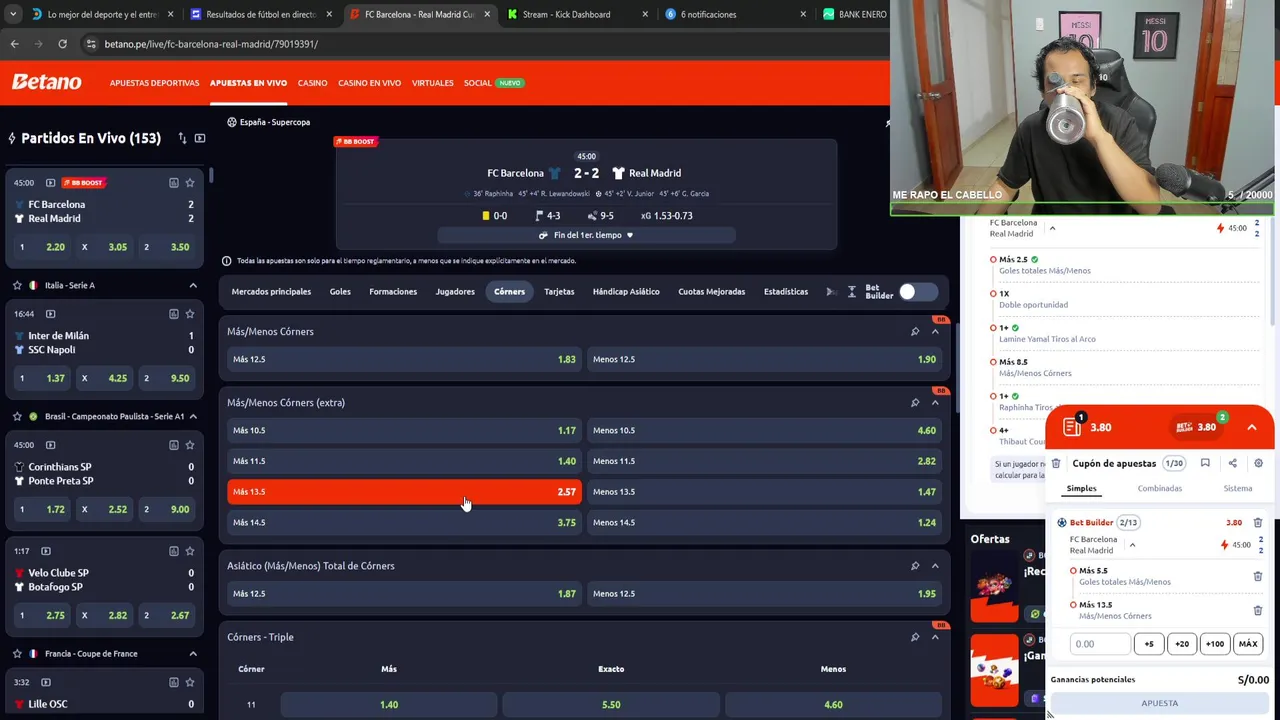This screenshot has height=720, width=1280.
Task: Deselect the Más 13.5 corners odd
Action: pos(404,492)
